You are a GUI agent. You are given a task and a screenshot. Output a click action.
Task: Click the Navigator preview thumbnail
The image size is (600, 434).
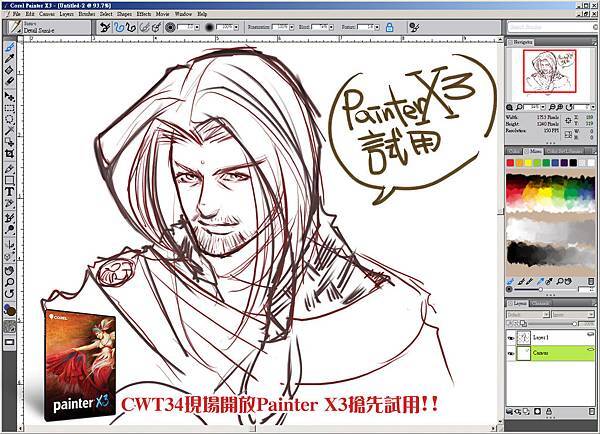[549, 71]
